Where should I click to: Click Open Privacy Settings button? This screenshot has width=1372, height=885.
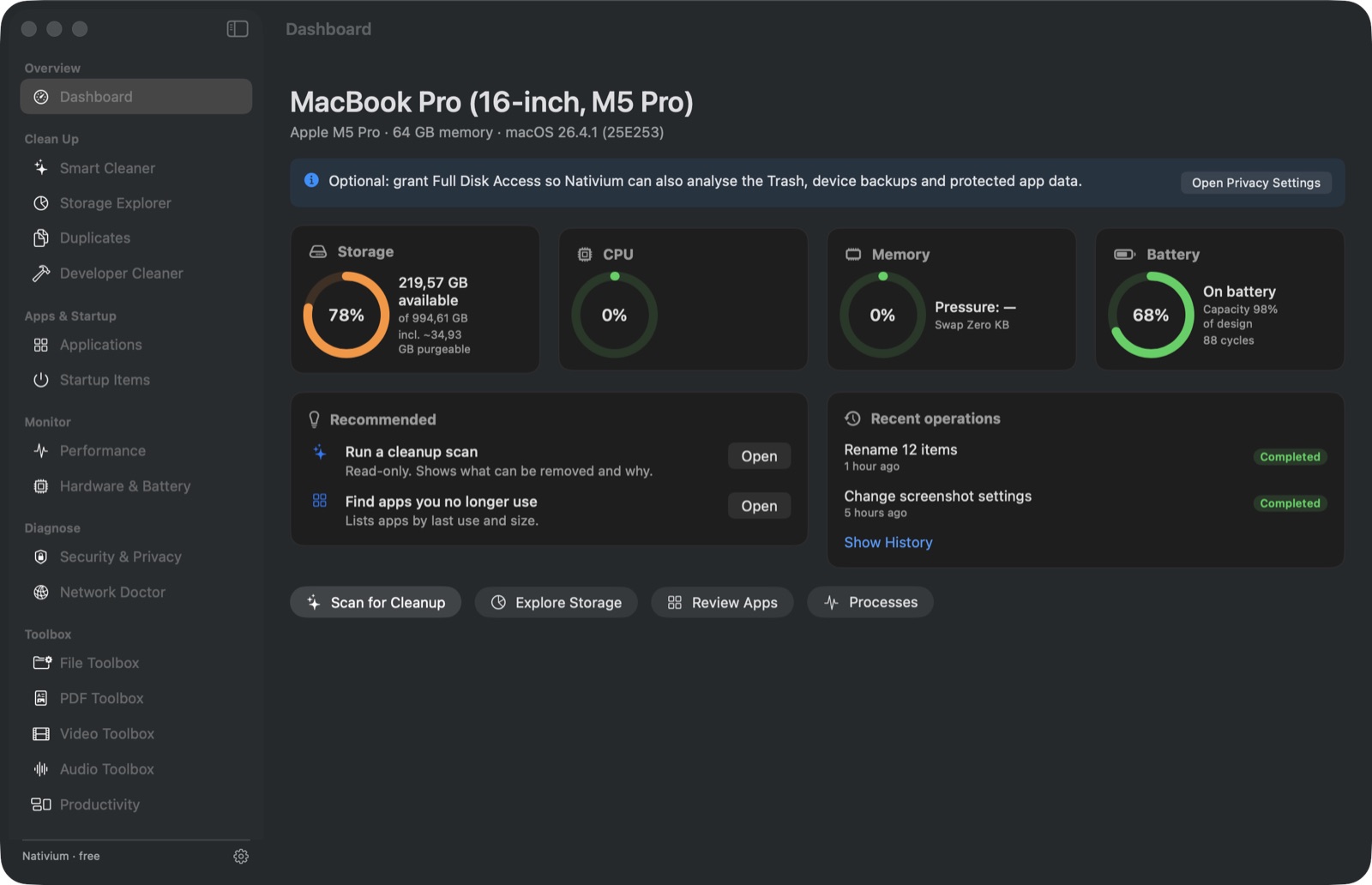1255,183
